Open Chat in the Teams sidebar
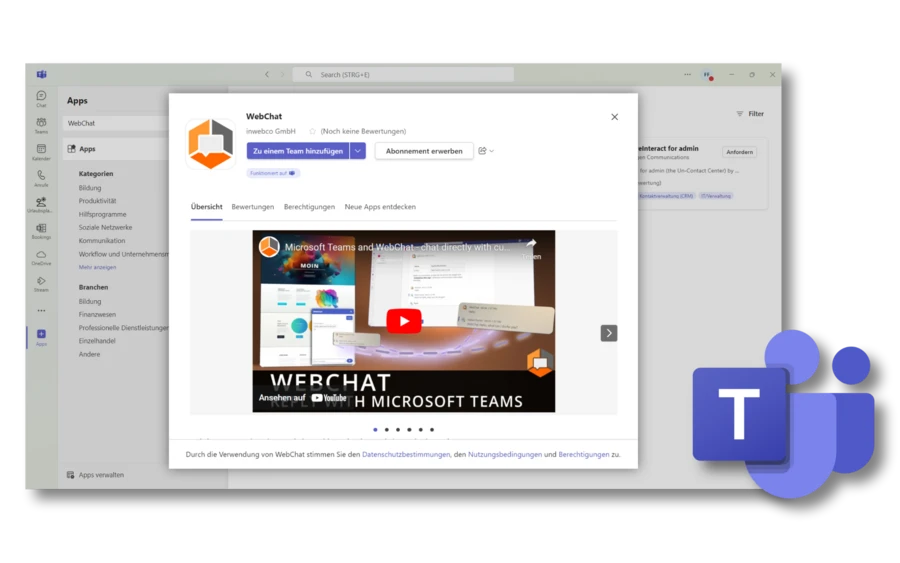This screenshot has height=563, width=900. (41, 98)
